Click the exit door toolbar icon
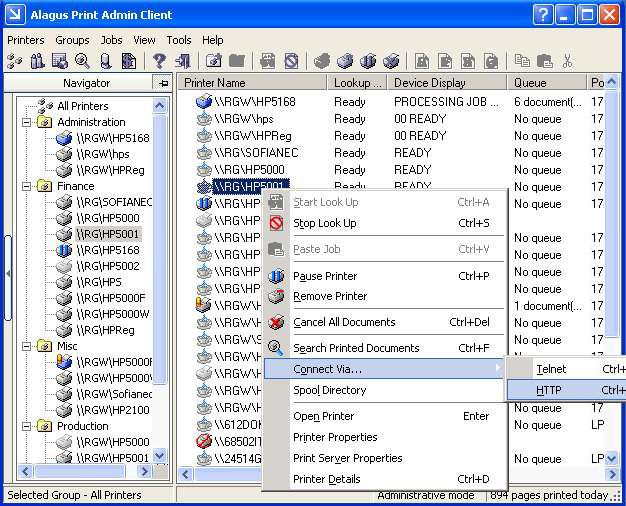 (182, 61)
